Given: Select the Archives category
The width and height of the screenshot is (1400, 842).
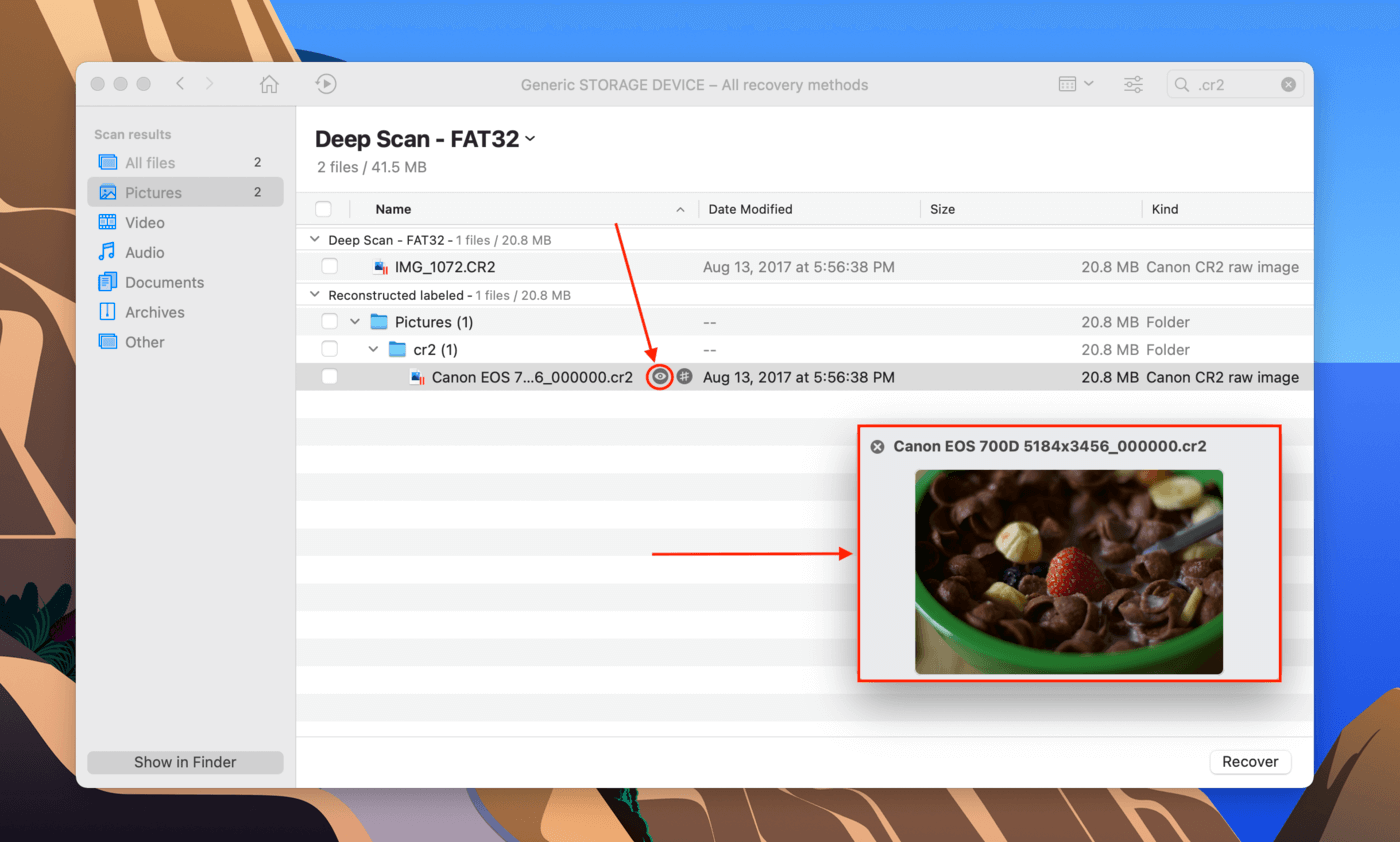Looking at the screenshot, I should click(185, 312).
